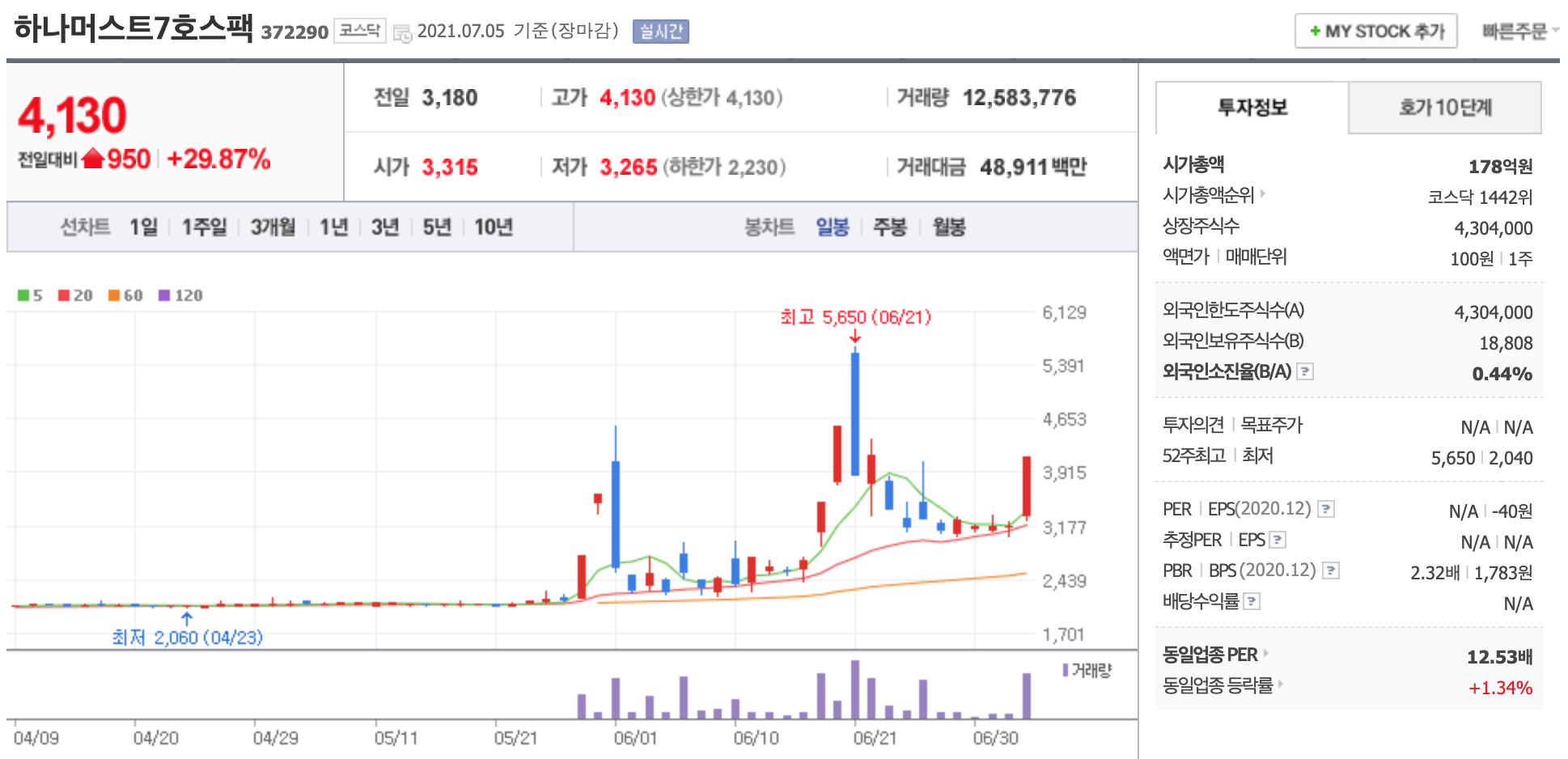Open help icon next to 외국인소진율(B/A)

[x=1305, y=371]
